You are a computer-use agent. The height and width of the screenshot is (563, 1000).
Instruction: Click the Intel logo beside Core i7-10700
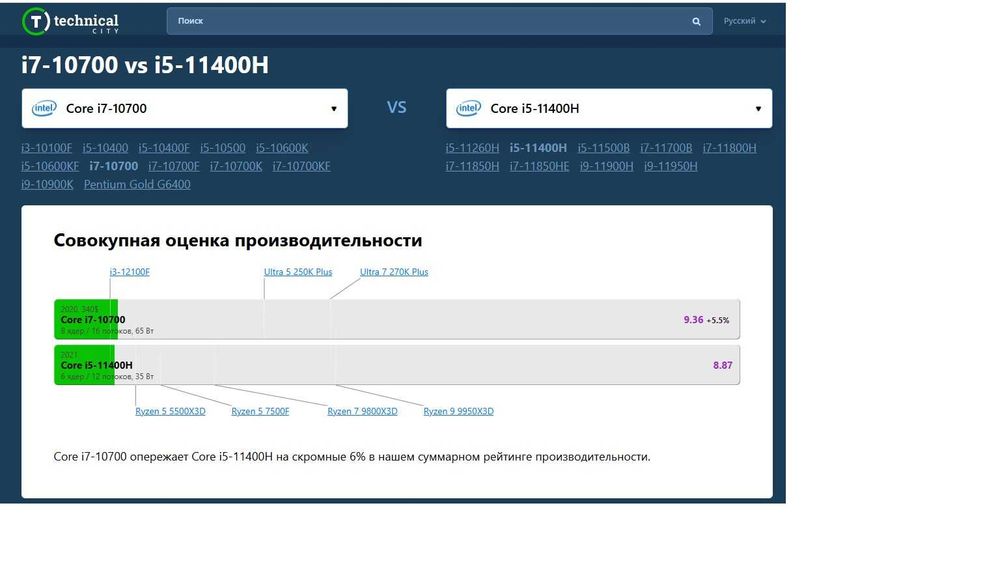pos(44,108)
